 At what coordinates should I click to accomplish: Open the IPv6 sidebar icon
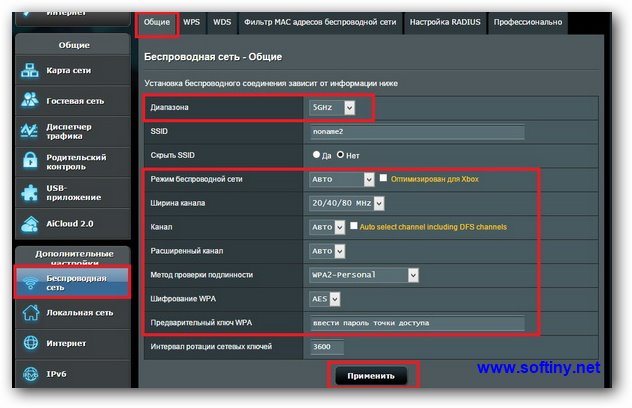click(x=30, y=376)
